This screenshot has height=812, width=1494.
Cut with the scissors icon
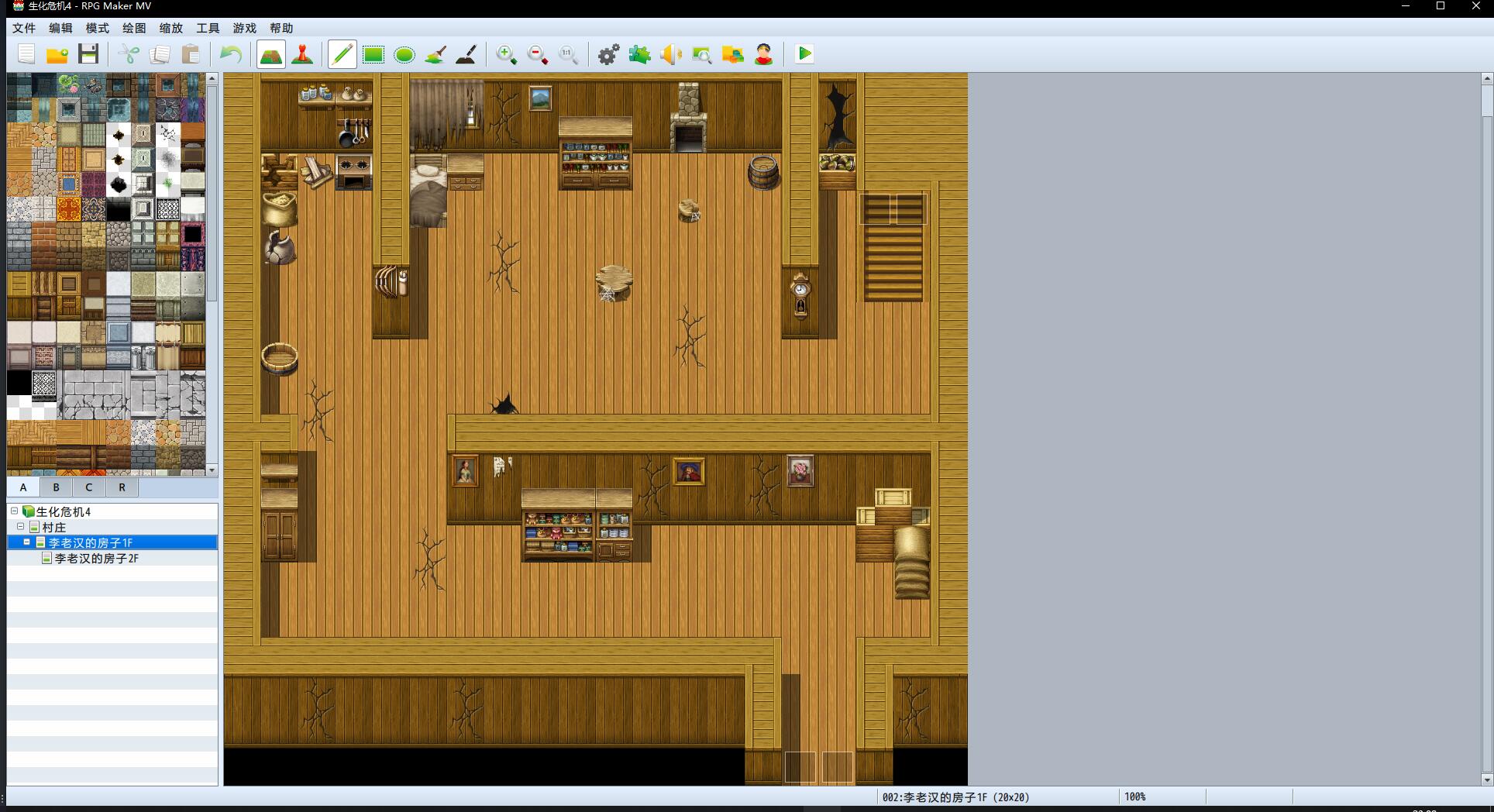129,54
